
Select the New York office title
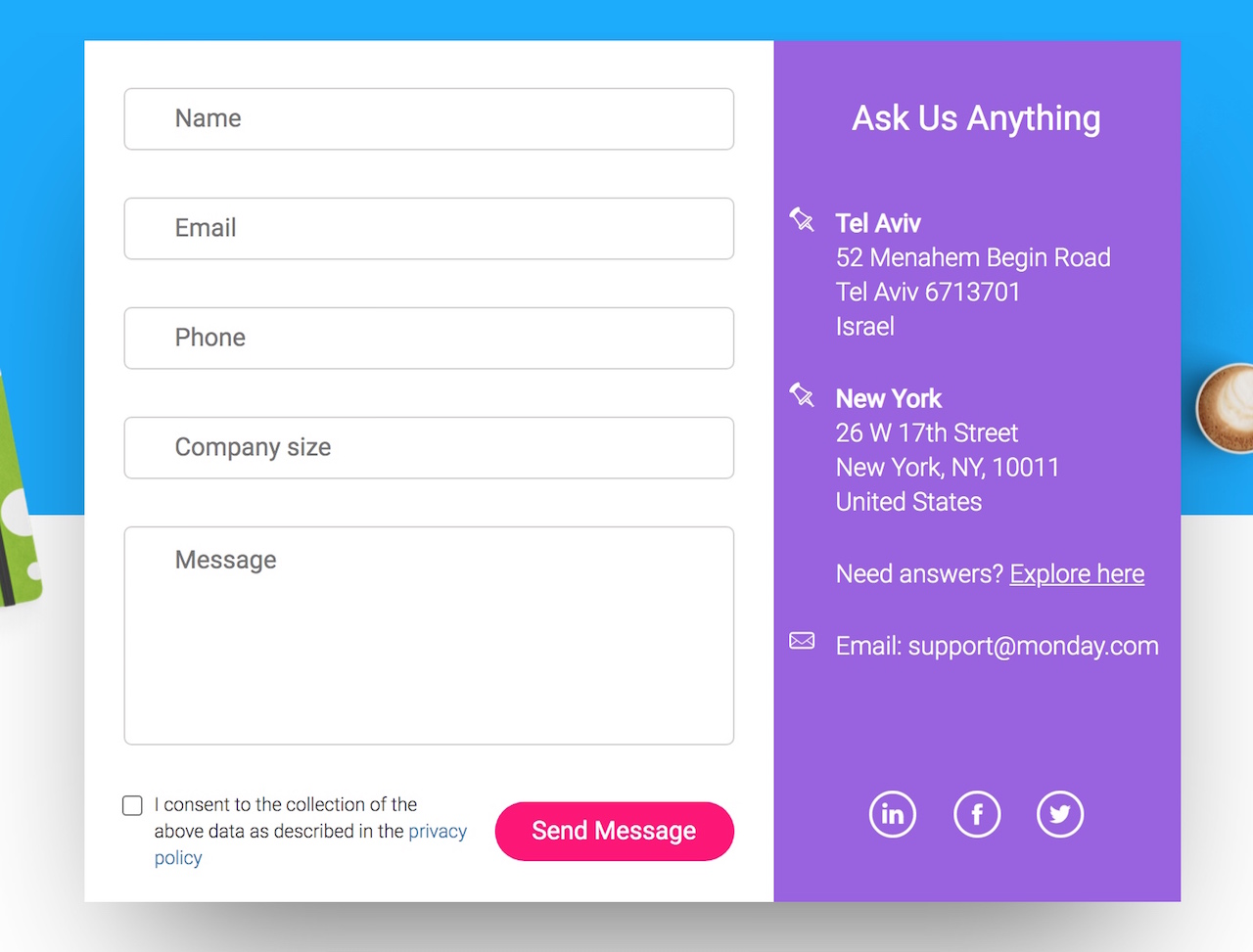(889, 399)
